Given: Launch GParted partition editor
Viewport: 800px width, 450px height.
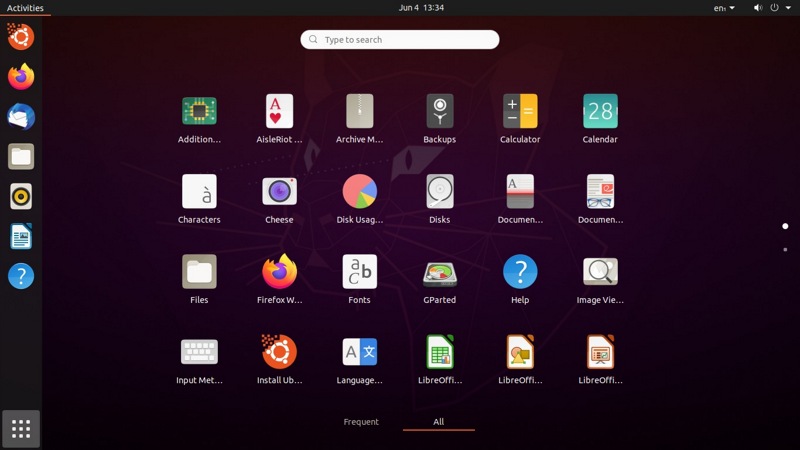Looking at the screenshot, I should pos(439,273).
